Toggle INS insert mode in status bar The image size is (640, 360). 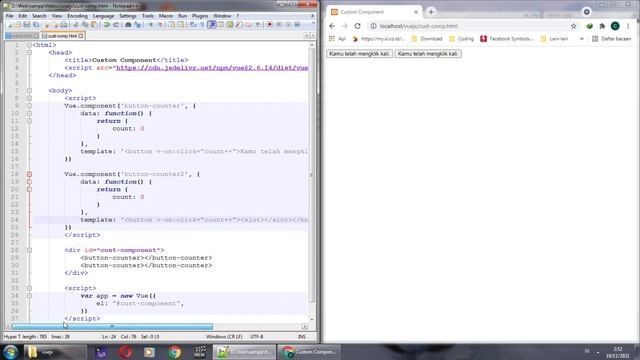pos(302,337)
